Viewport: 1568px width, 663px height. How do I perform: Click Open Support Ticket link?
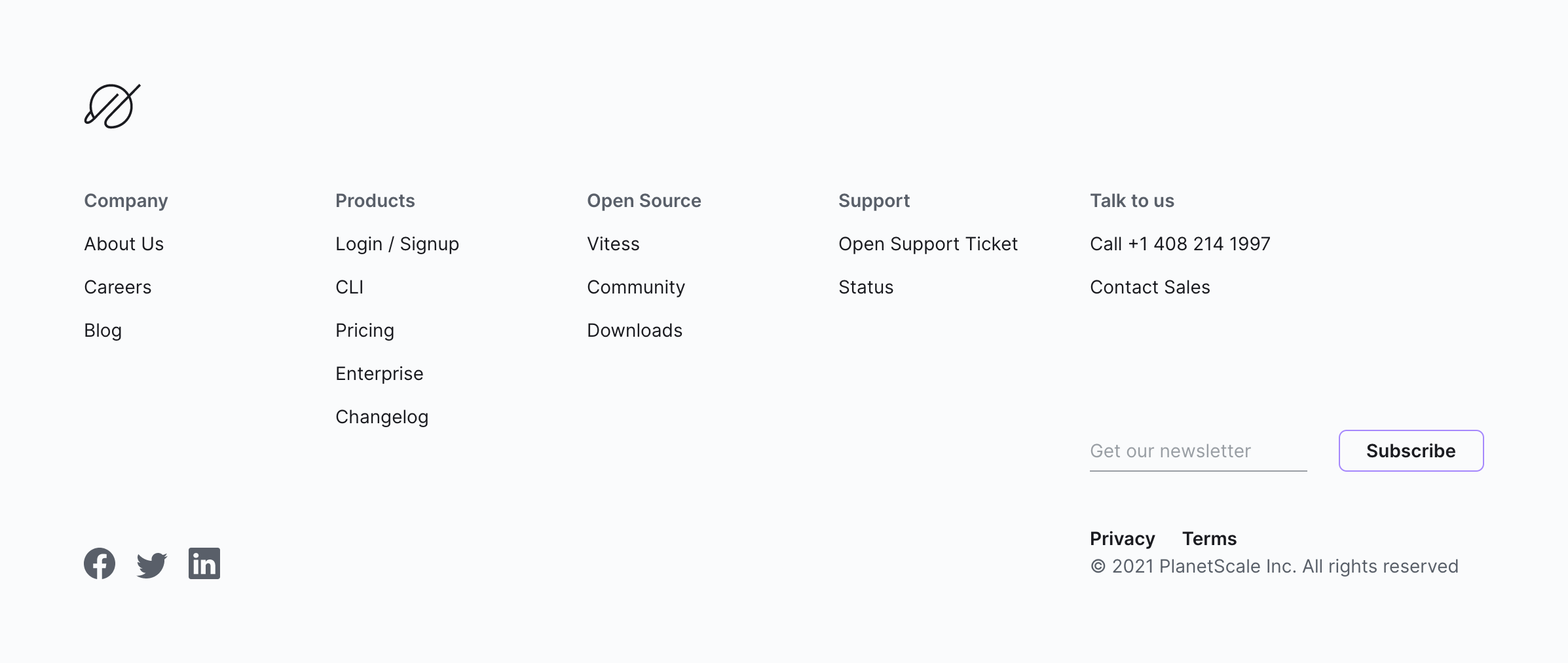[928, 244]
